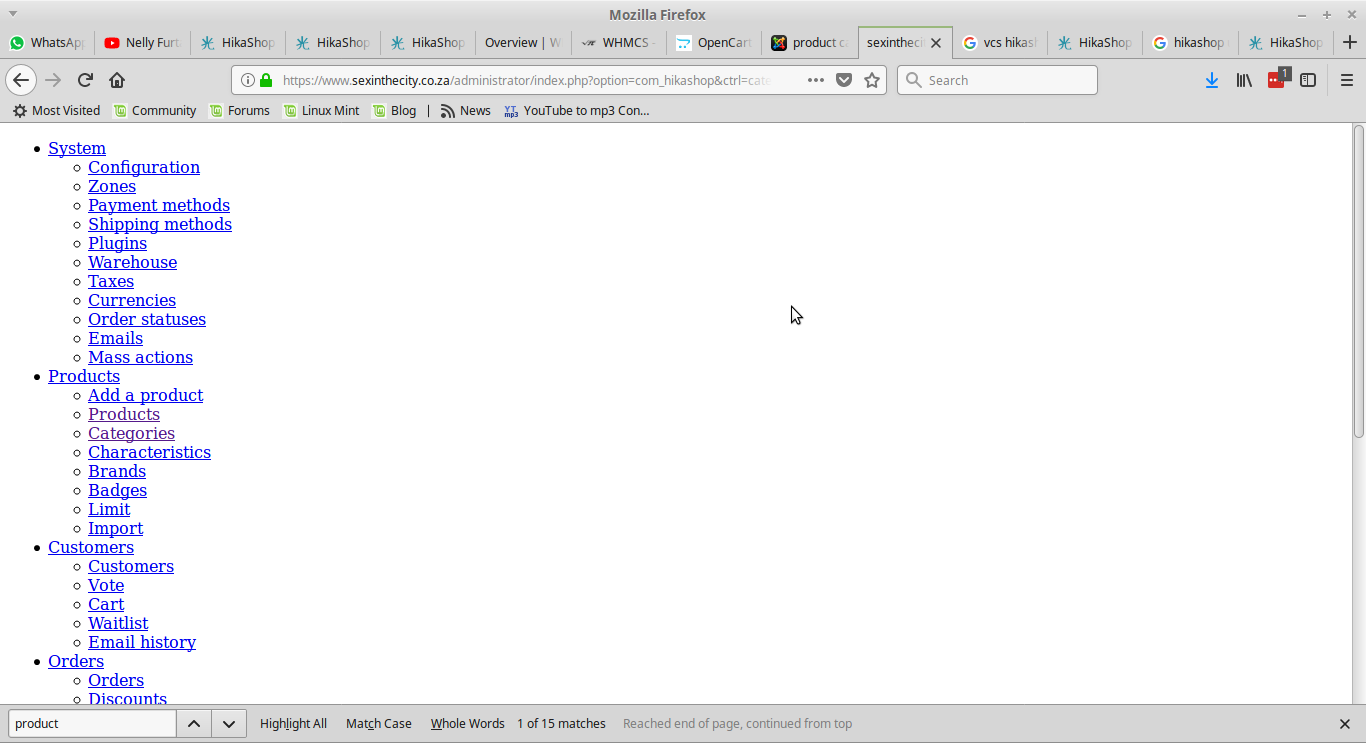Switch to the Nelly Furt YouTube tab
The width and height of the screenshot is (1366, 743).
click(142, 42)
